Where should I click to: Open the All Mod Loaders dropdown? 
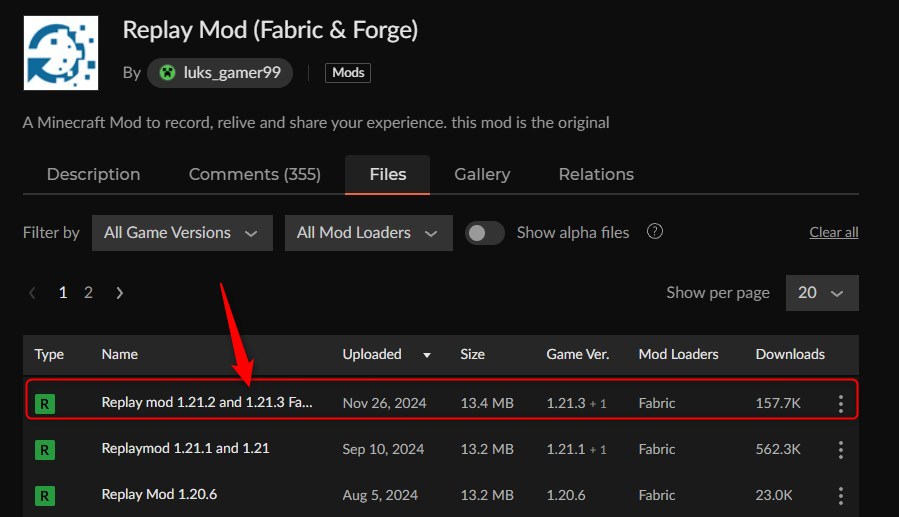point(368,233)
